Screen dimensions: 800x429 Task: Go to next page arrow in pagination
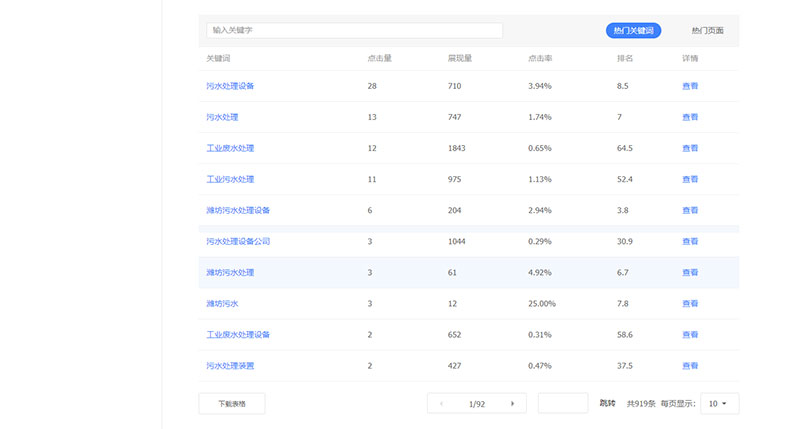coord(512,404)
